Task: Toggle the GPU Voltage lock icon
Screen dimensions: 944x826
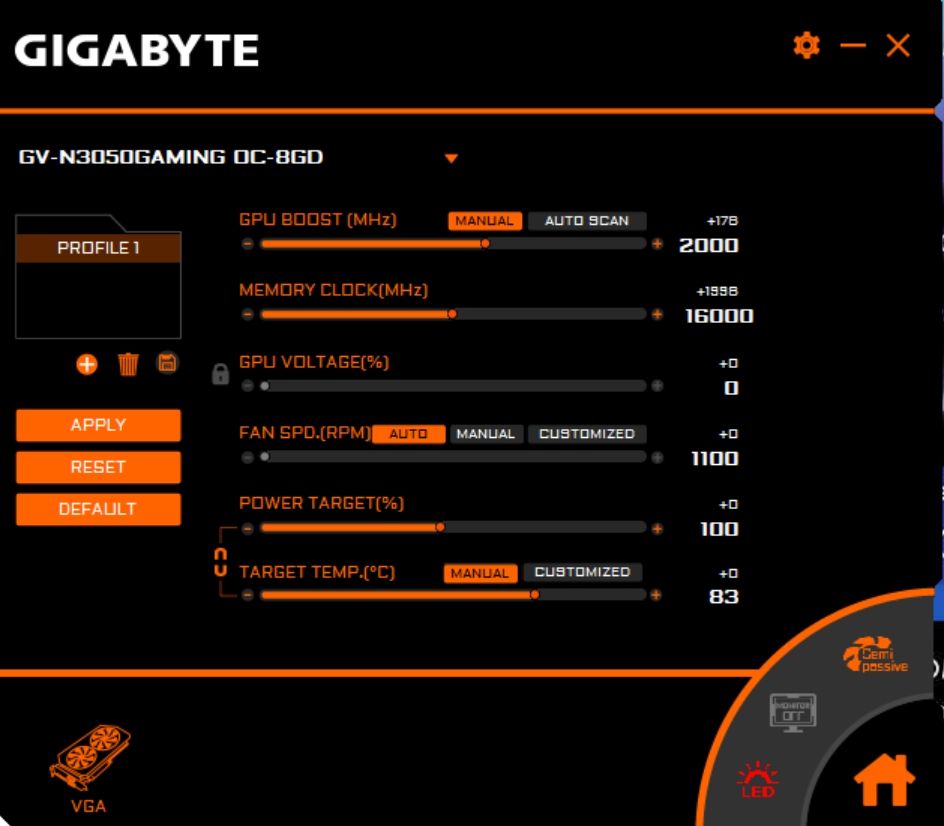Action: coord(220,374)
